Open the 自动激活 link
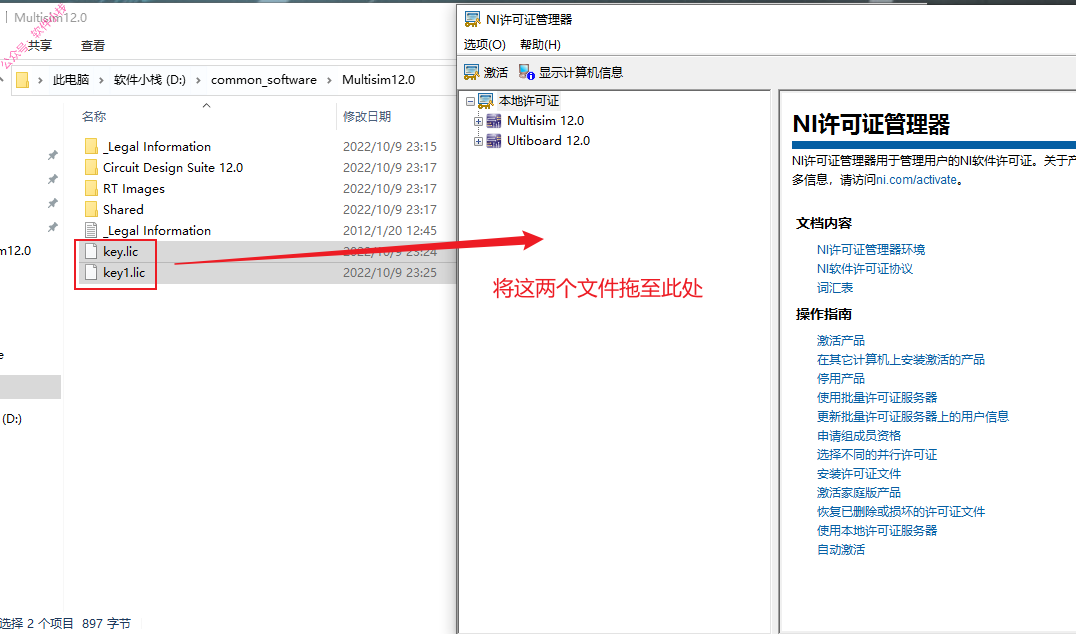Image resolution: width=1076 pixels, height=634 pixels. pos(841,550)
